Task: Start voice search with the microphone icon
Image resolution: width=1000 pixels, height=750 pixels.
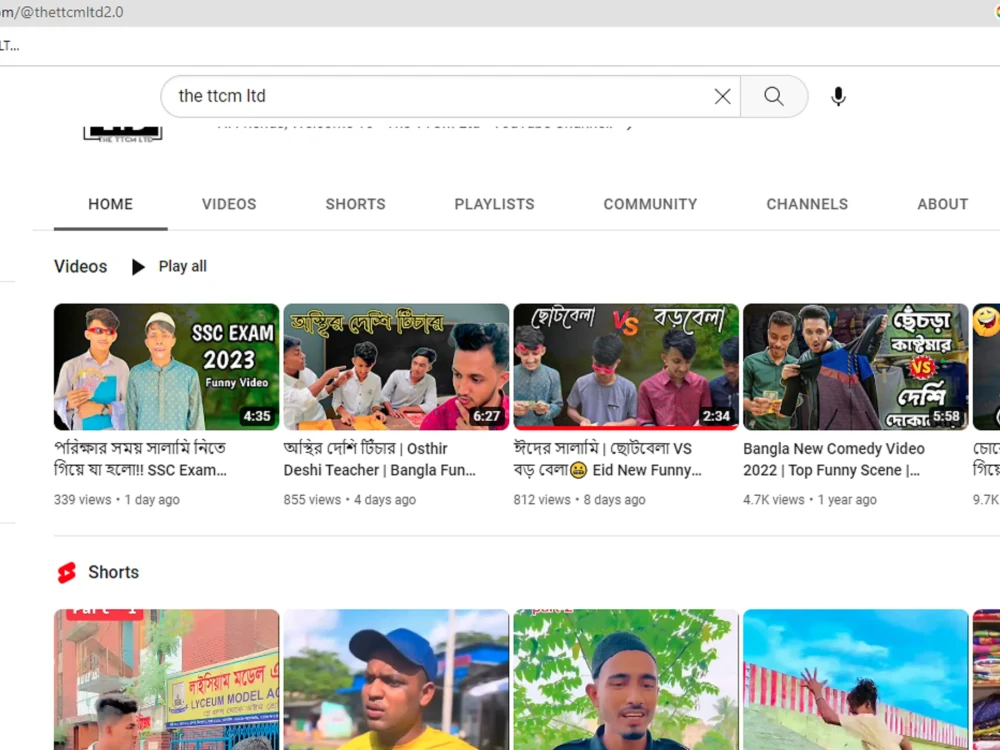Action: pyautogui.click(x=838, y=96)
